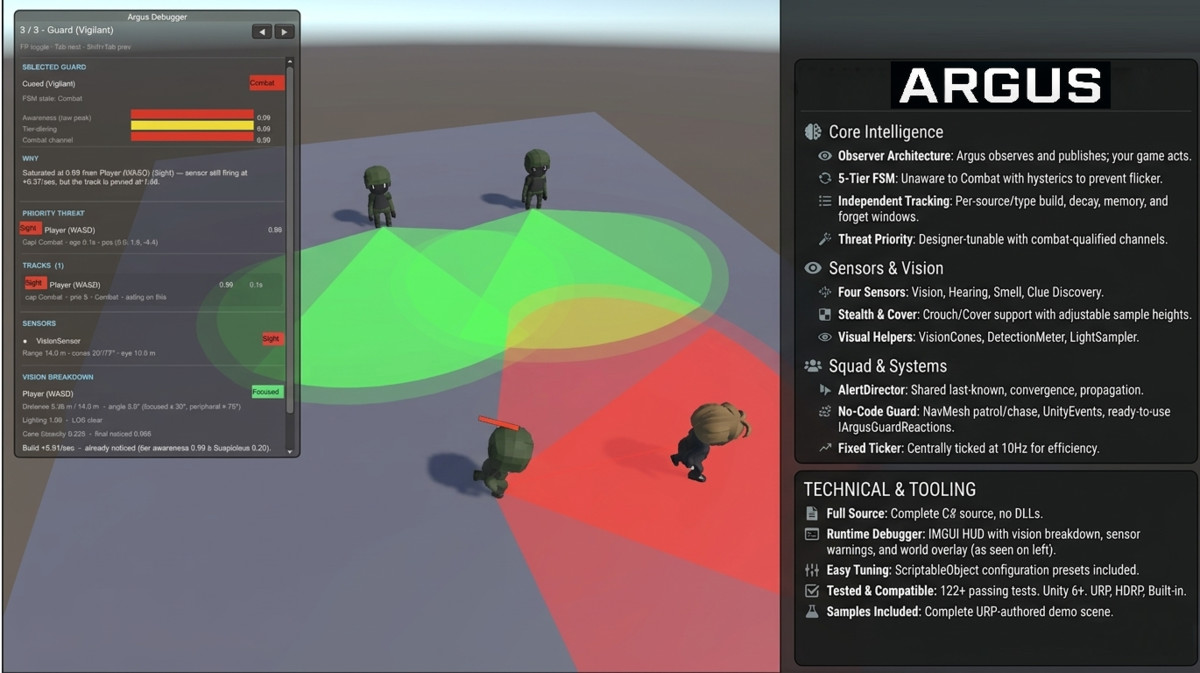The width and height of the screenshot is (1200, 673).
Task: Click the '3 / 3 - Guard (Vigilant)' header
Action: [x=68, y=31]
